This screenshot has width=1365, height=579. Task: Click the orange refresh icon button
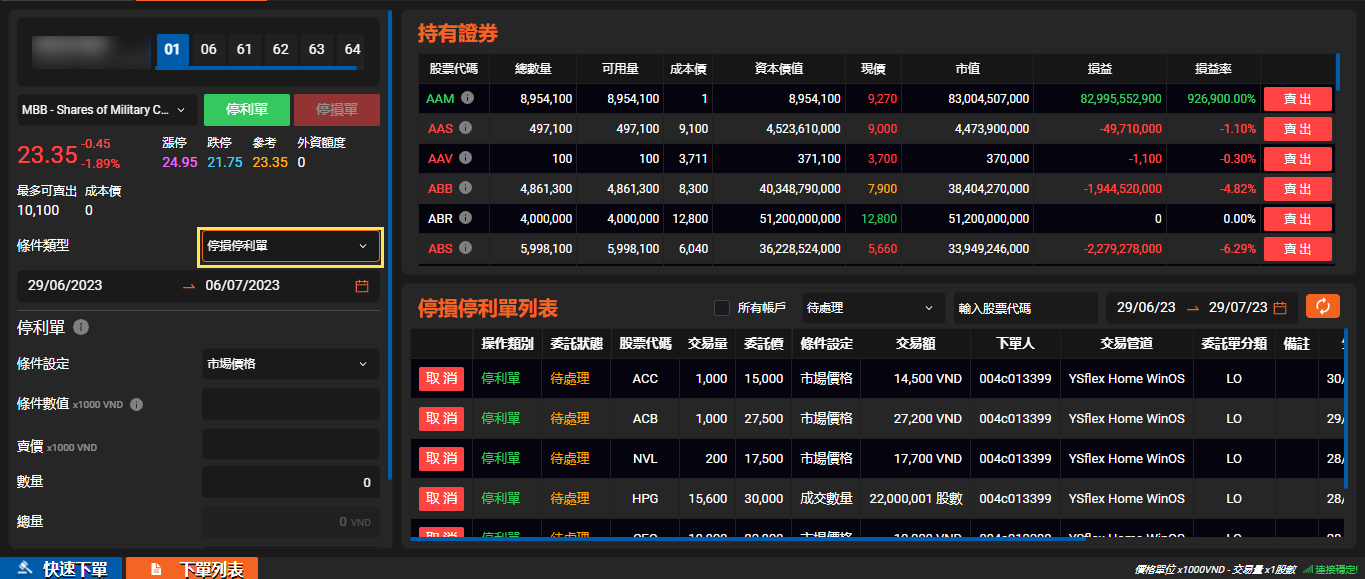pyautogui.click(x=1322, y=307)
